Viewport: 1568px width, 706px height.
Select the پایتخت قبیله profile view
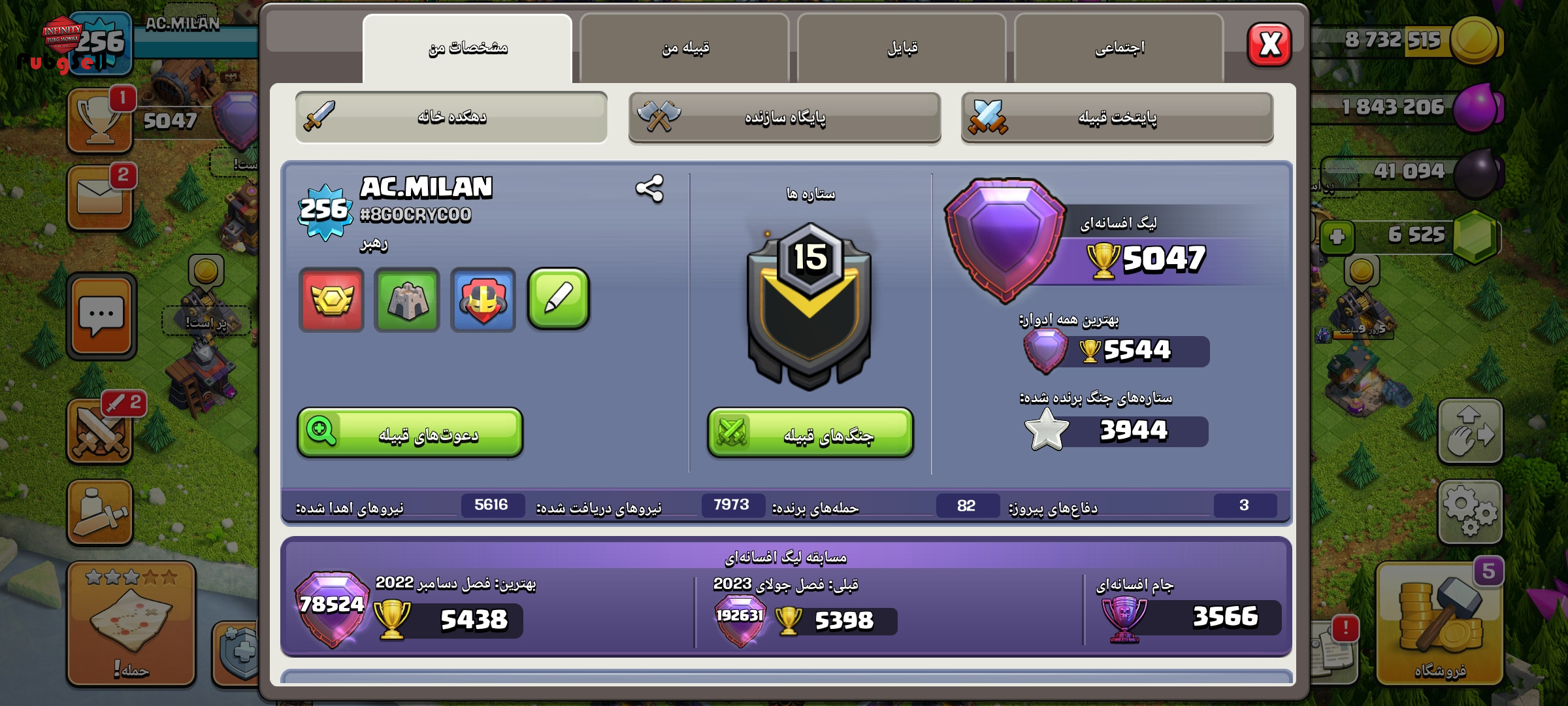point(1117,118)
